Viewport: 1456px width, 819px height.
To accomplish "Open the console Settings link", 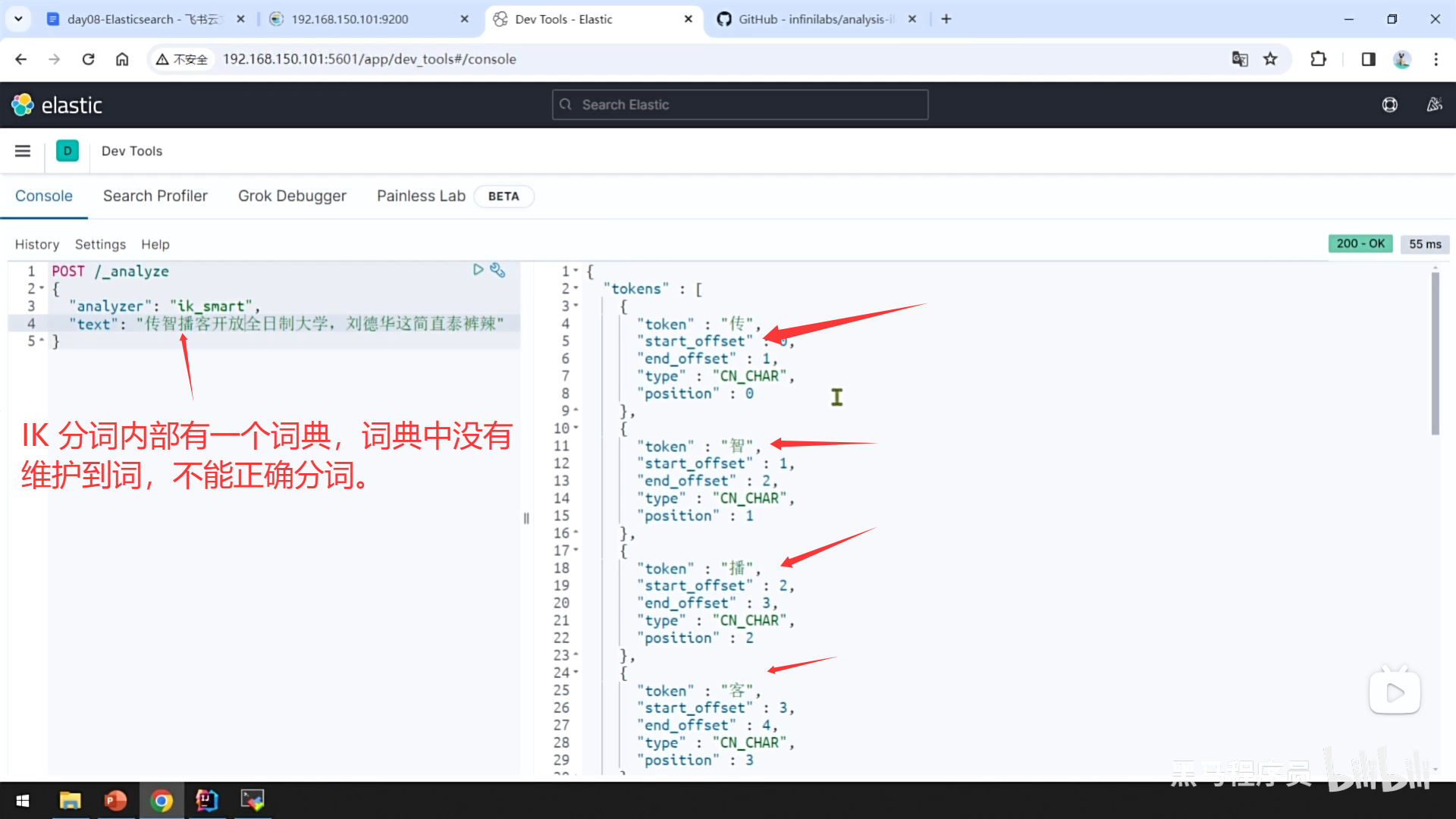I will (x=100, y=244).
